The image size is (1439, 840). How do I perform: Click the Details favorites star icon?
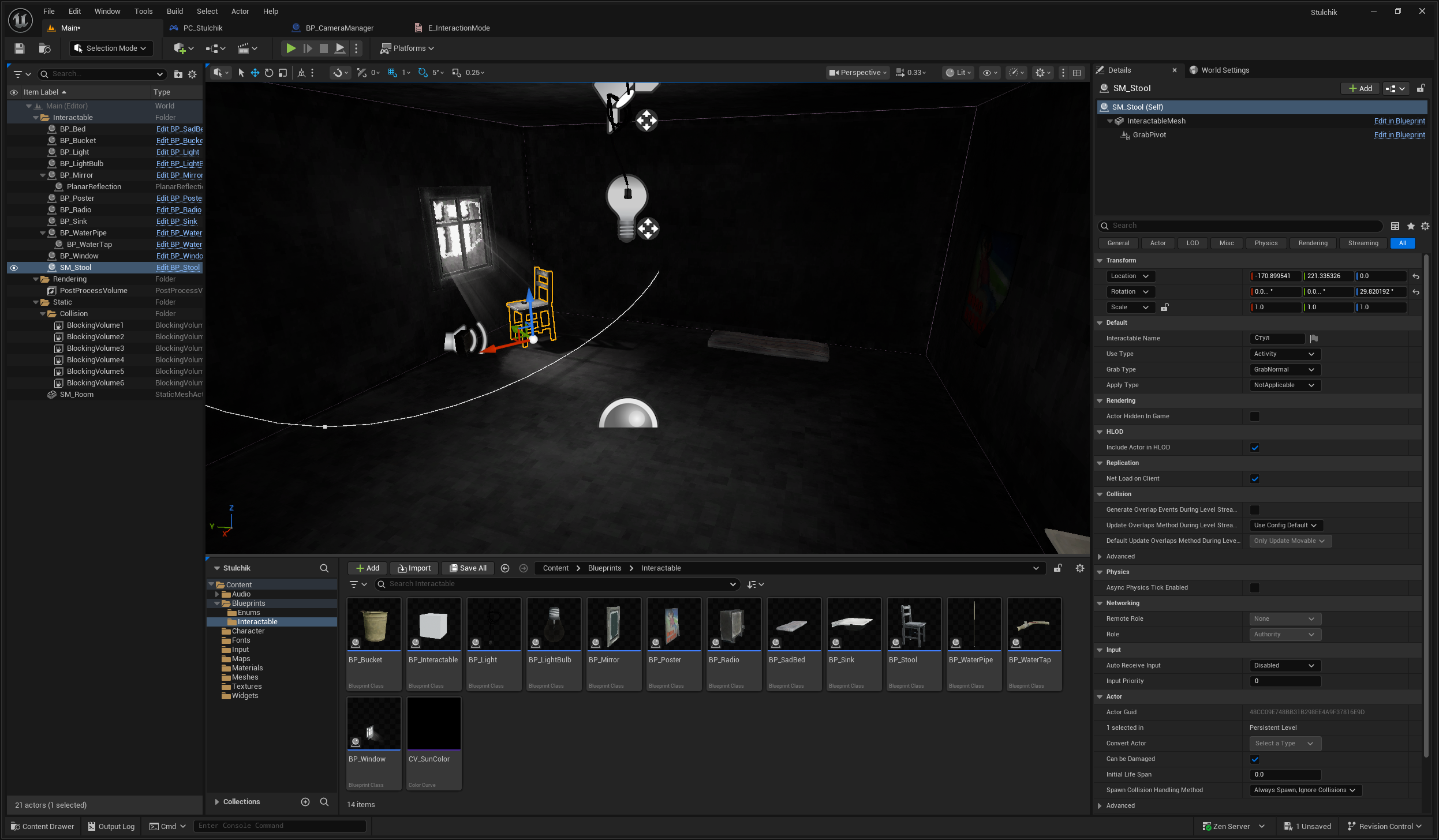(x=1411, y=226)
